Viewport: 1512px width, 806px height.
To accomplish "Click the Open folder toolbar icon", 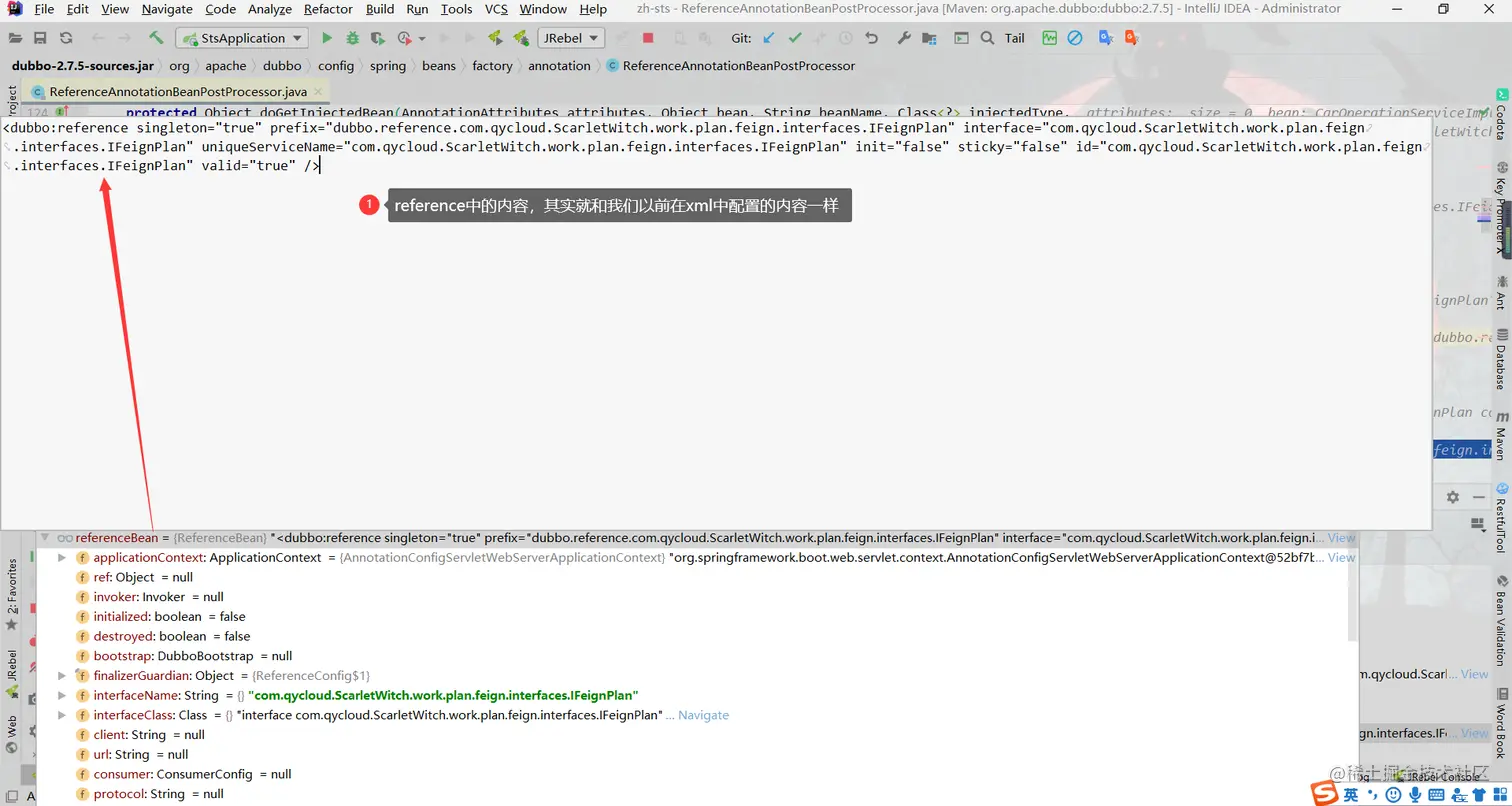I will coord(14,38).
